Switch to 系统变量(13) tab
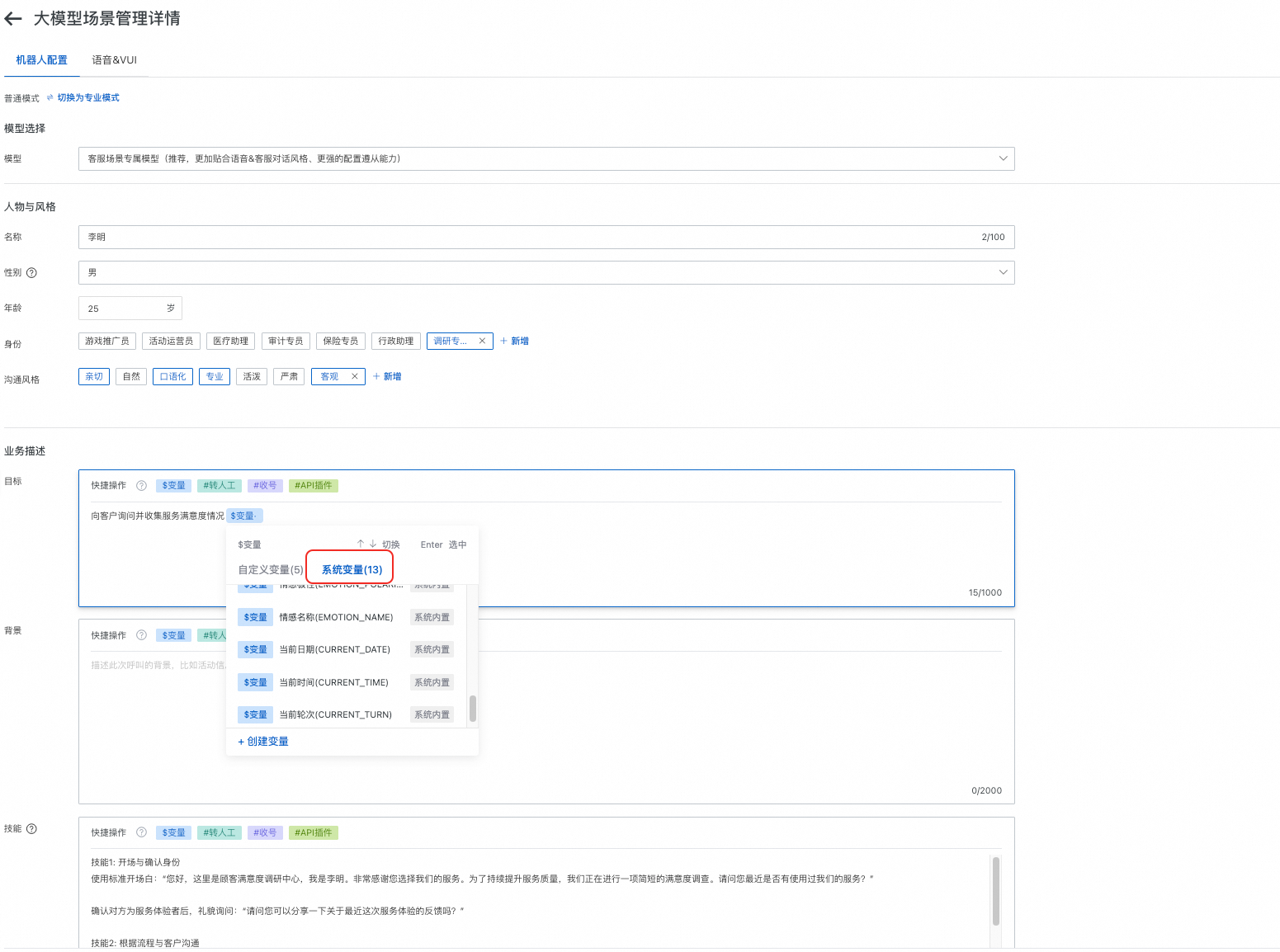The height and width of the screenshot is (952, 1280). pyautogui.click(x=352, y=570)
